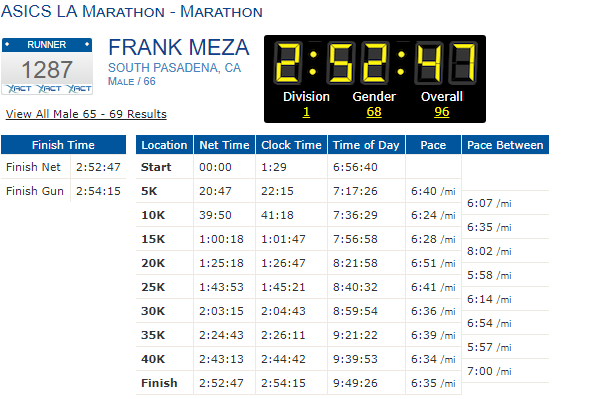Click the South Pasadena, CA location text
Viewport: 605px width, 399px height.
click(174, 68)
